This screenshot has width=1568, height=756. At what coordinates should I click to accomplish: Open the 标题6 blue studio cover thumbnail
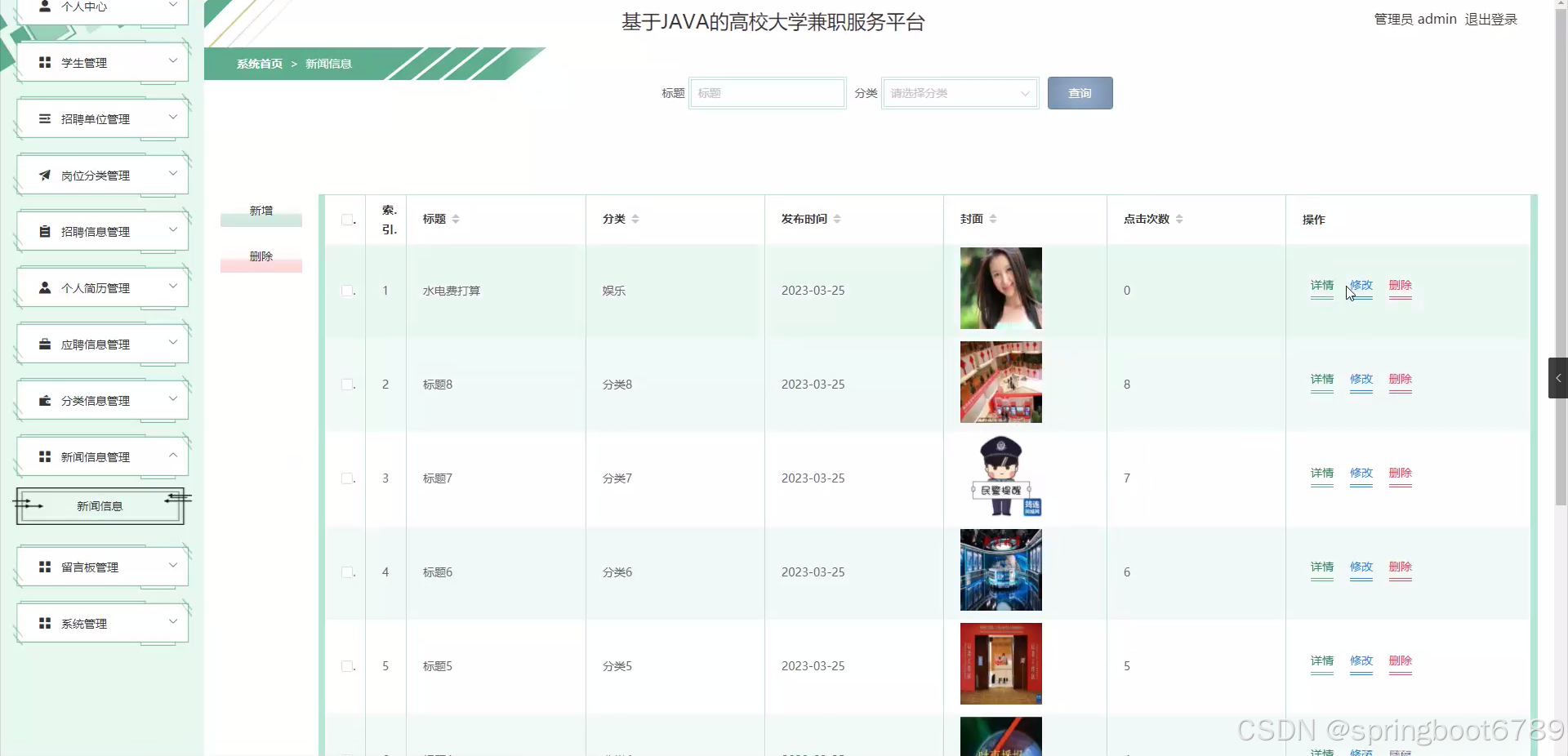[1001, 570]
